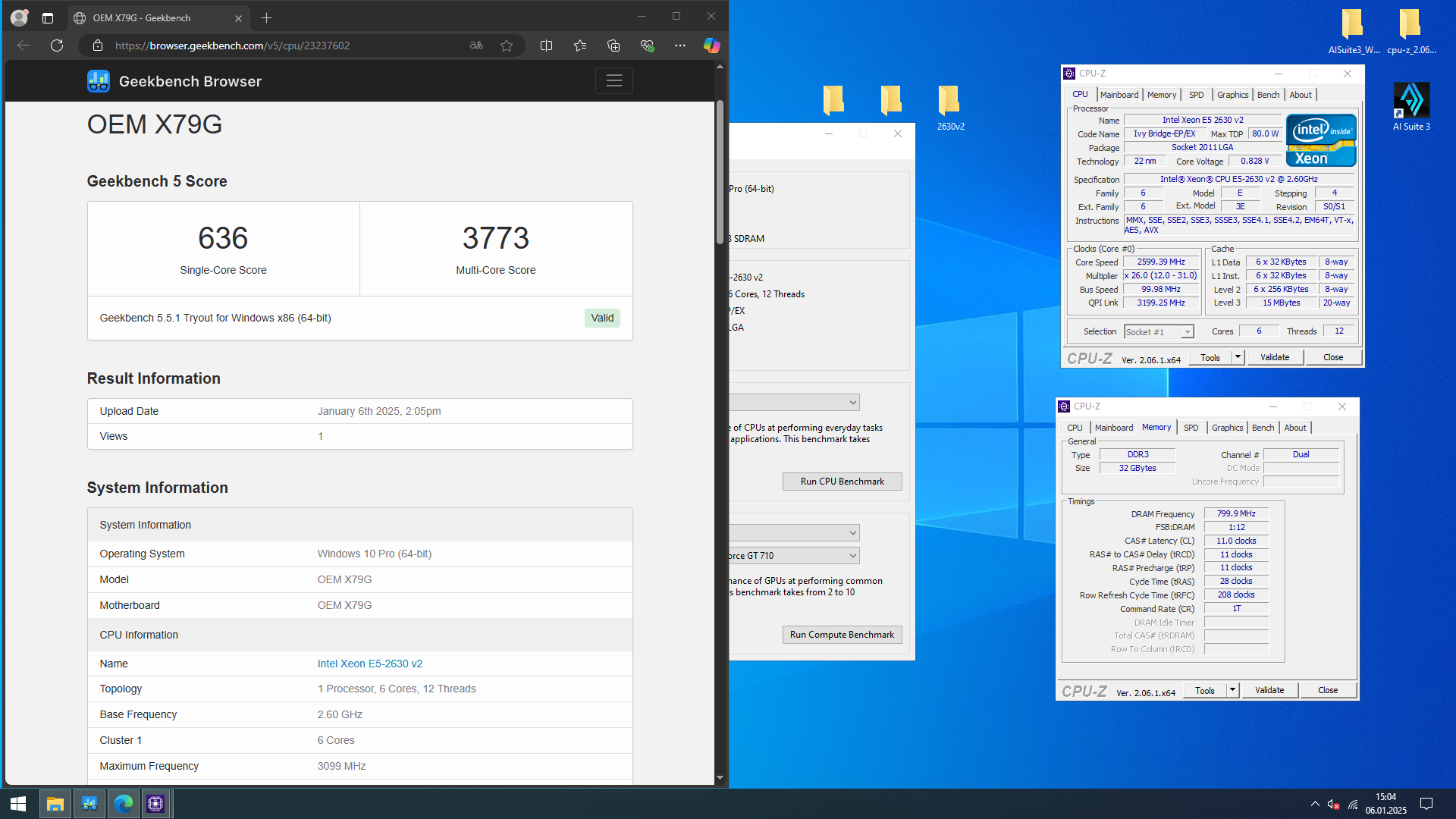
Task: Open About tab in upper CPU-Z window
Action: pos(1301,95)
